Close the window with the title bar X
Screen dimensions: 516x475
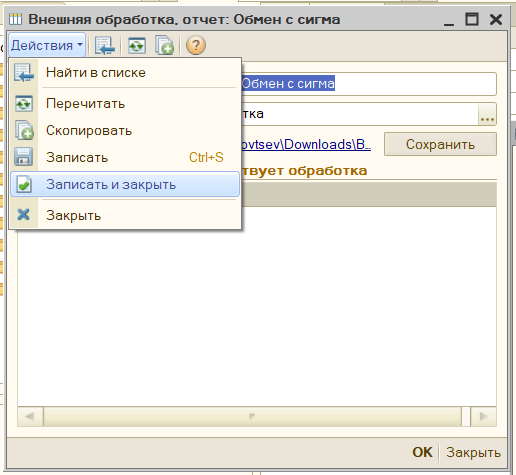pyautogui.click(x=496, y=19)
